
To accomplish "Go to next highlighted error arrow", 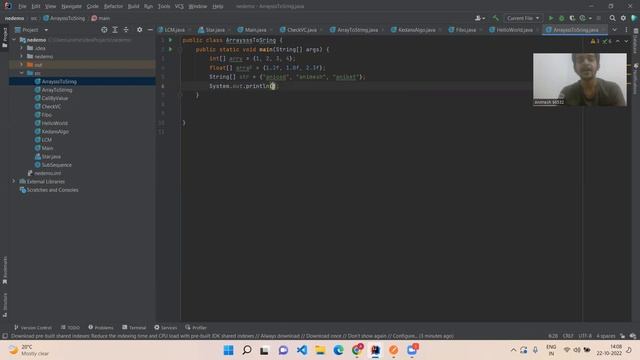I will [626, 41].
